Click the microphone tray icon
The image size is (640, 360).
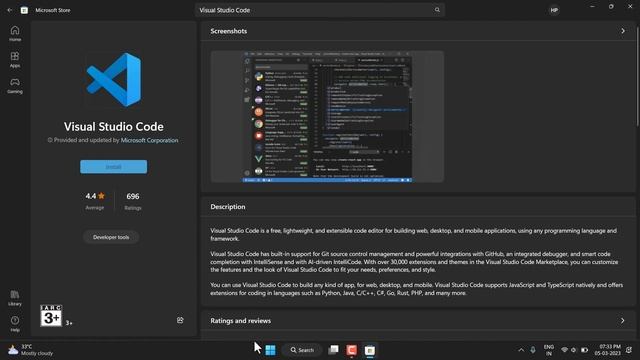533,350
